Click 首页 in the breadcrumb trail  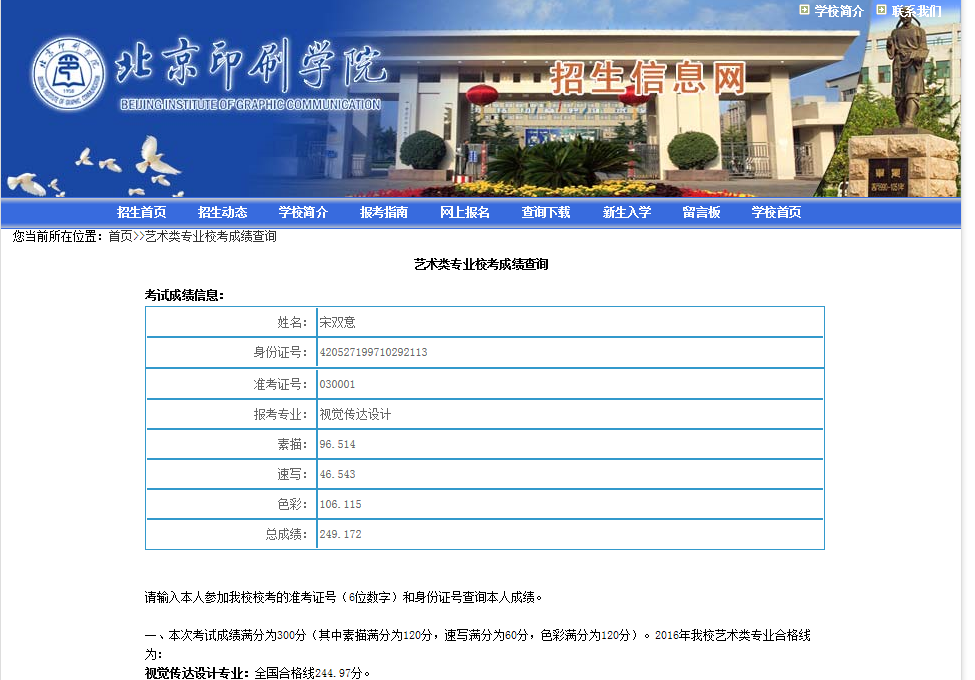(121, 236)
